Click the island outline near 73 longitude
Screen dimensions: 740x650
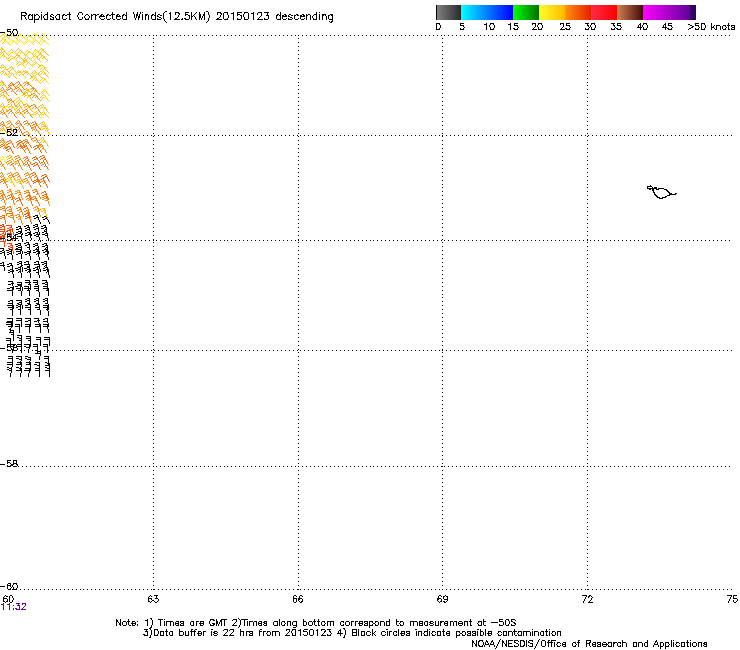point(661,192)
